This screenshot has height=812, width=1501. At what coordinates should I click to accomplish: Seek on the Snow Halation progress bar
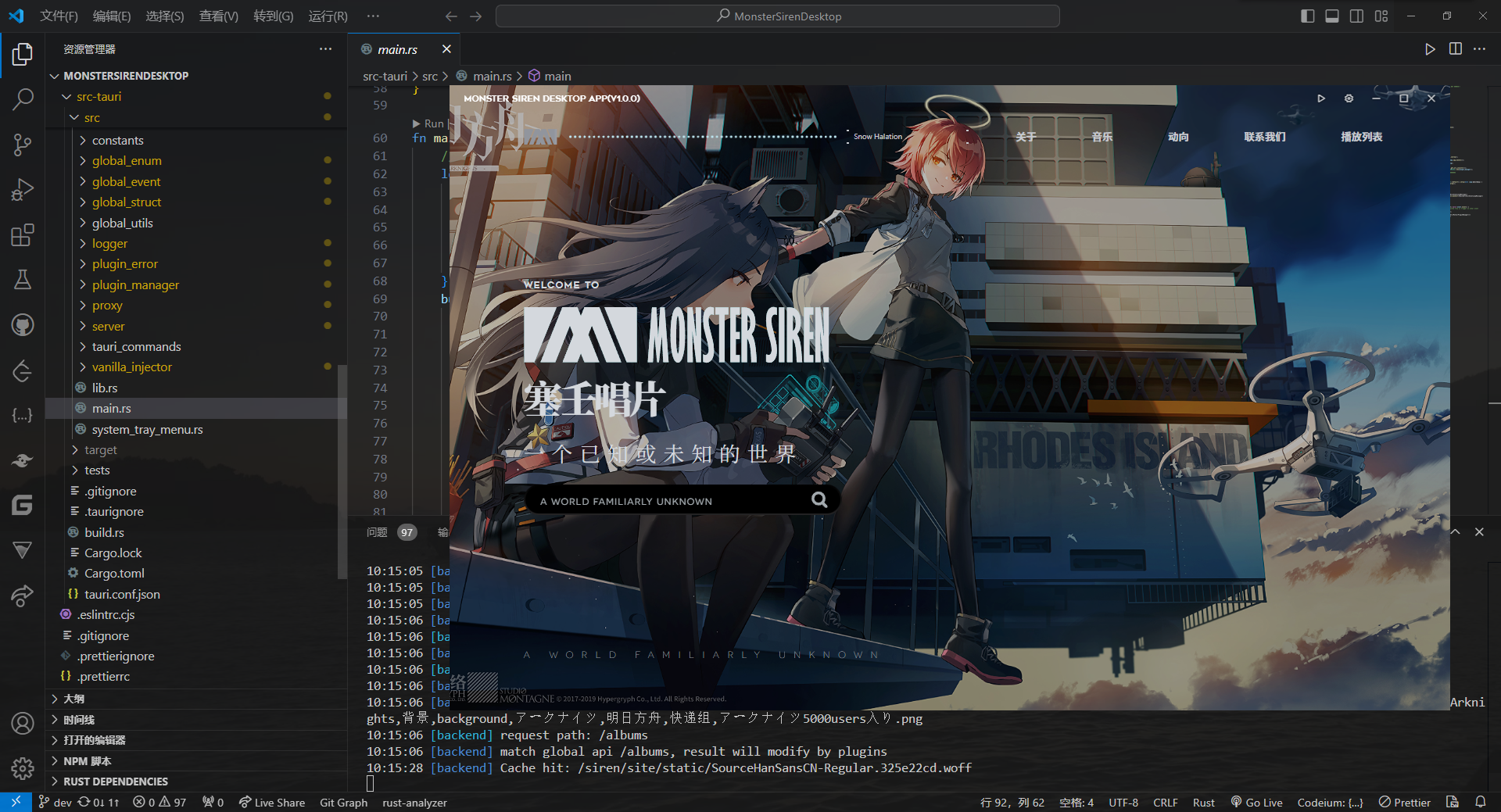coord(703,137)
